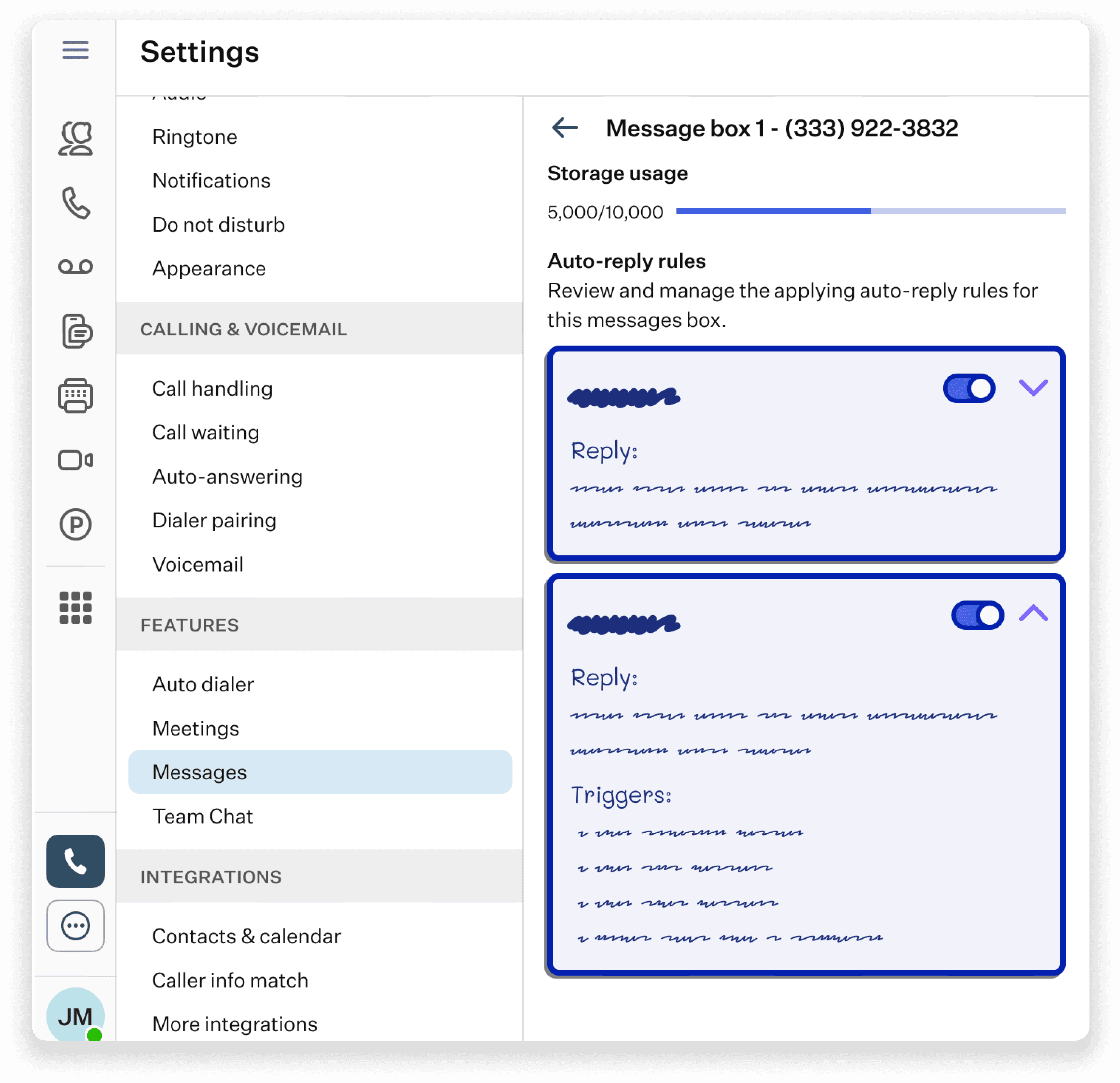Open Appearance settings
1120x1083 pixels.
click(209, 269)
